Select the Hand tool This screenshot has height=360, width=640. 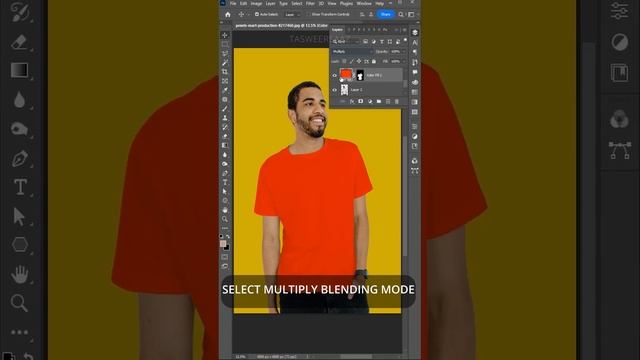225,210
